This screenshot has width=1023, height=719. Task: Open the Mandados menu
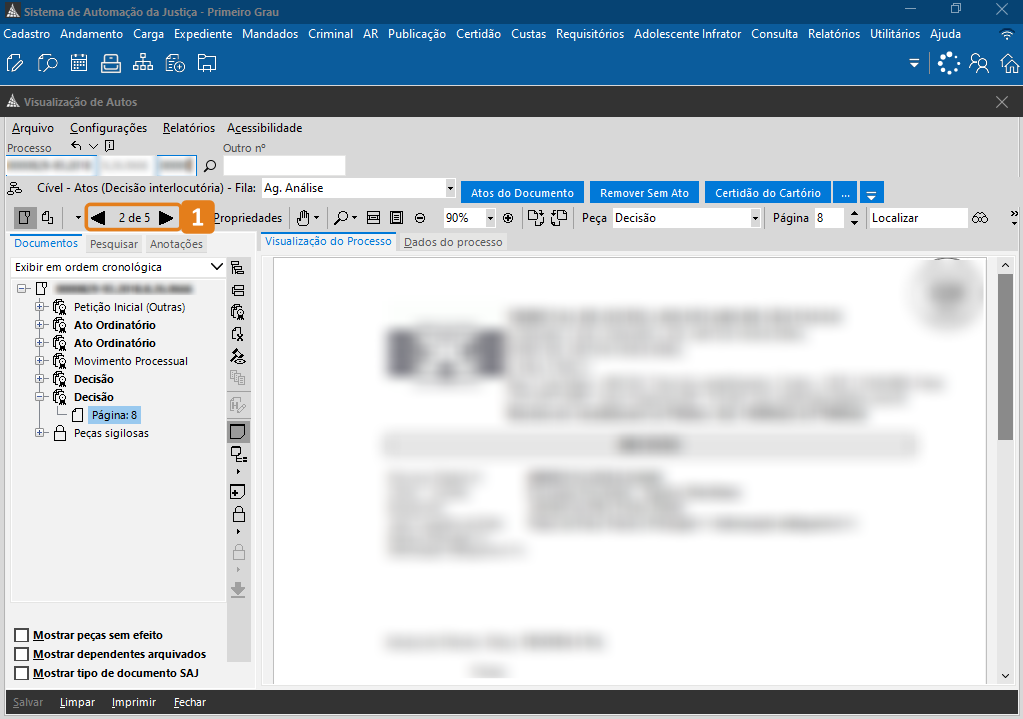coord(270,34)
